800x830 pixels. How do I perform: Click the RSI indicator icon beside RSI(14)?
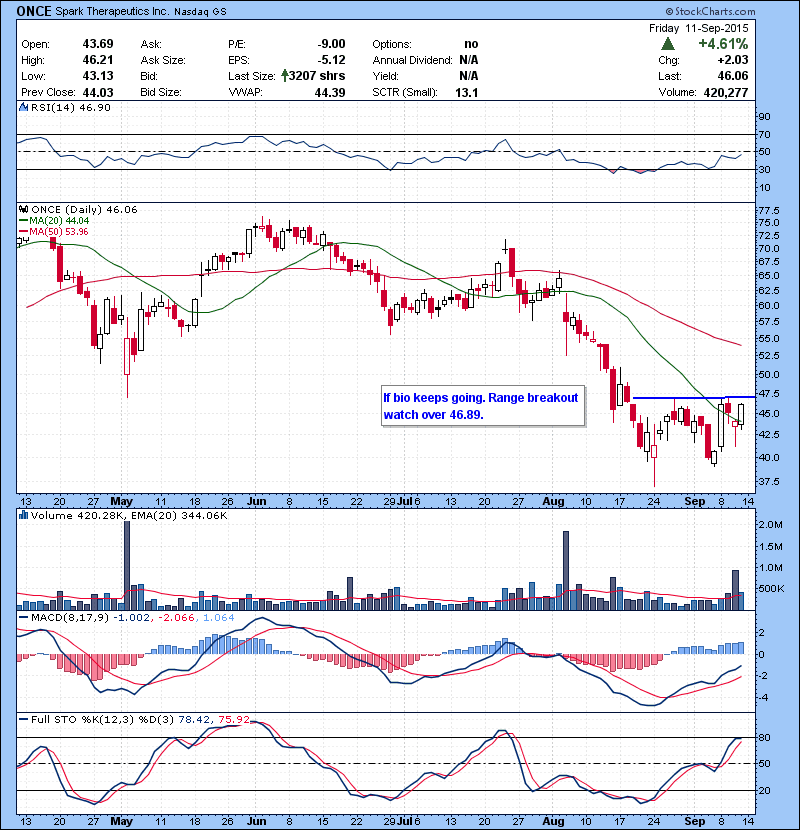24,107
